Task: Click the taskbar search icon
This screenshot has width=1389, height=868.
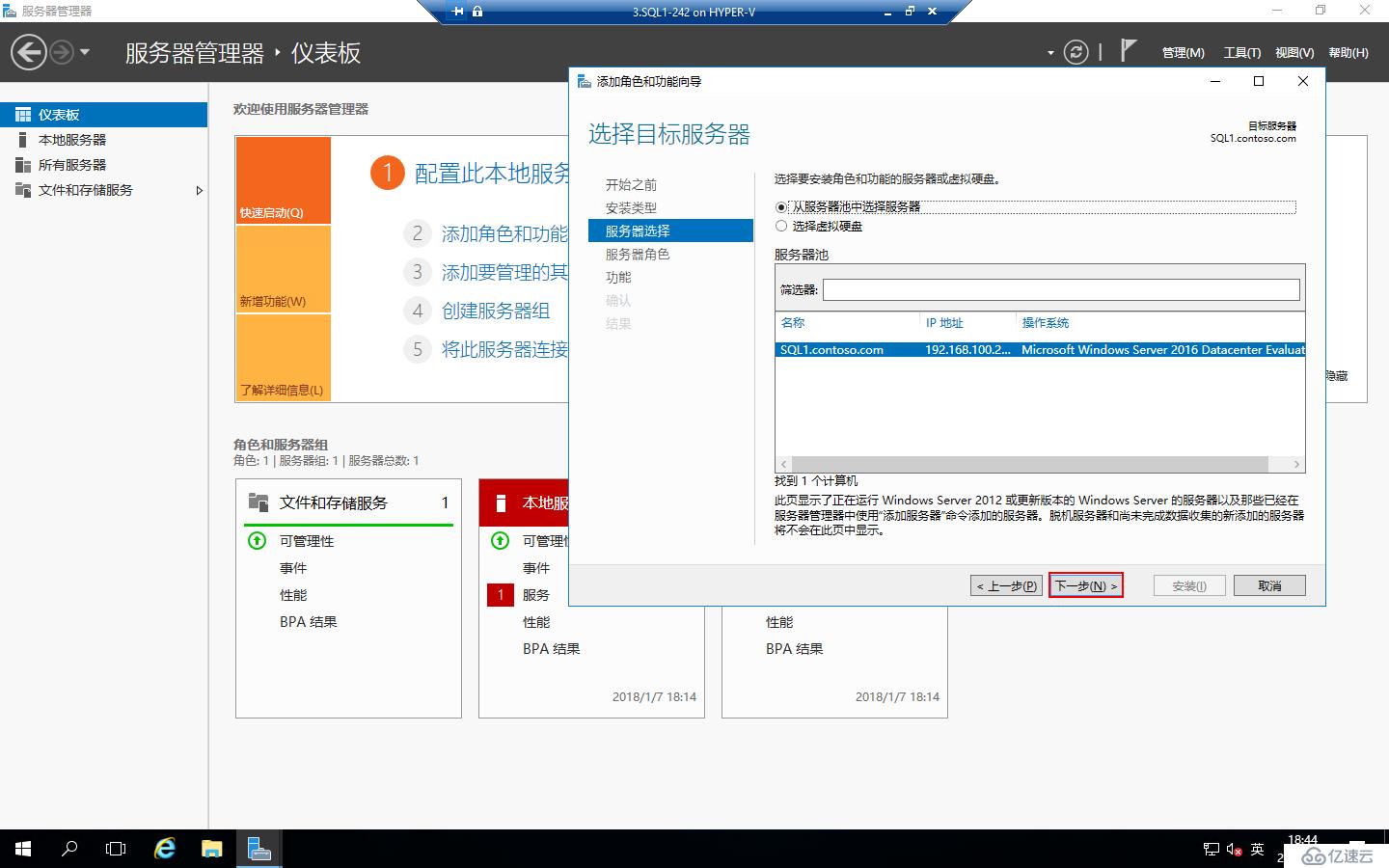Action: click(69, 849)
